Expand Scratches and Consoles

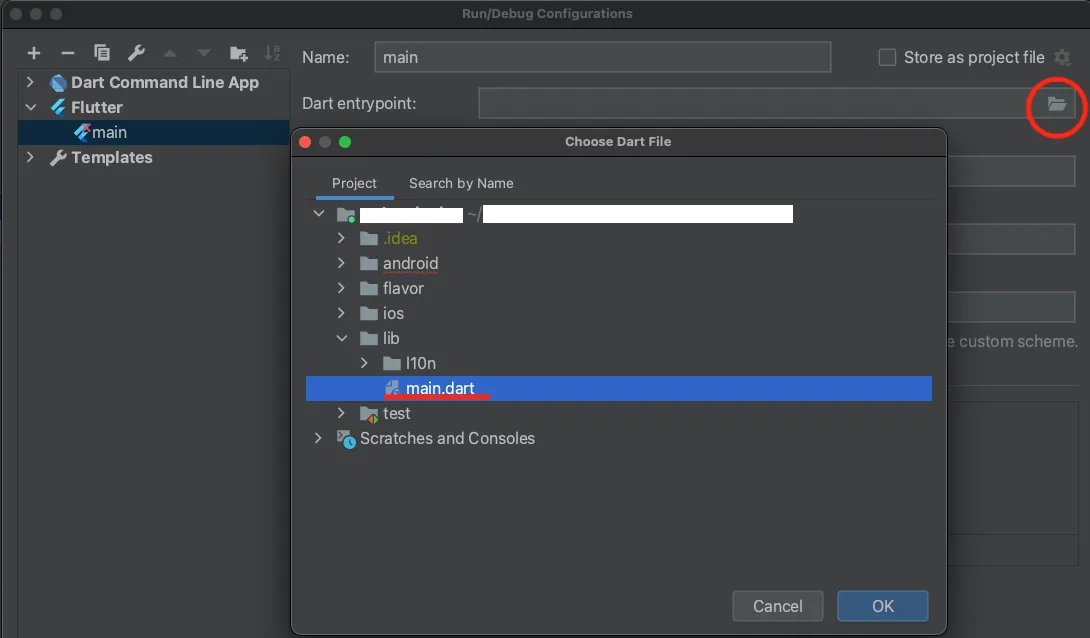tap(318, 438)
